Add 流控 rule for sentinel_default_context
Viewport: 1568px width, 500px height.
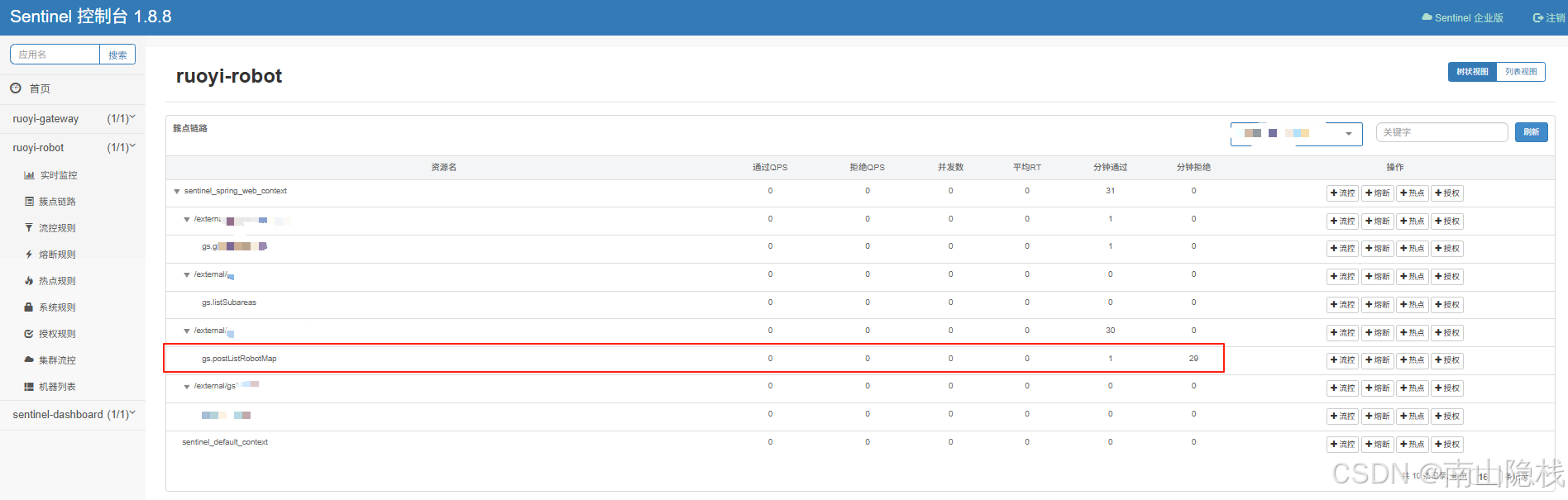[1343, 445]
